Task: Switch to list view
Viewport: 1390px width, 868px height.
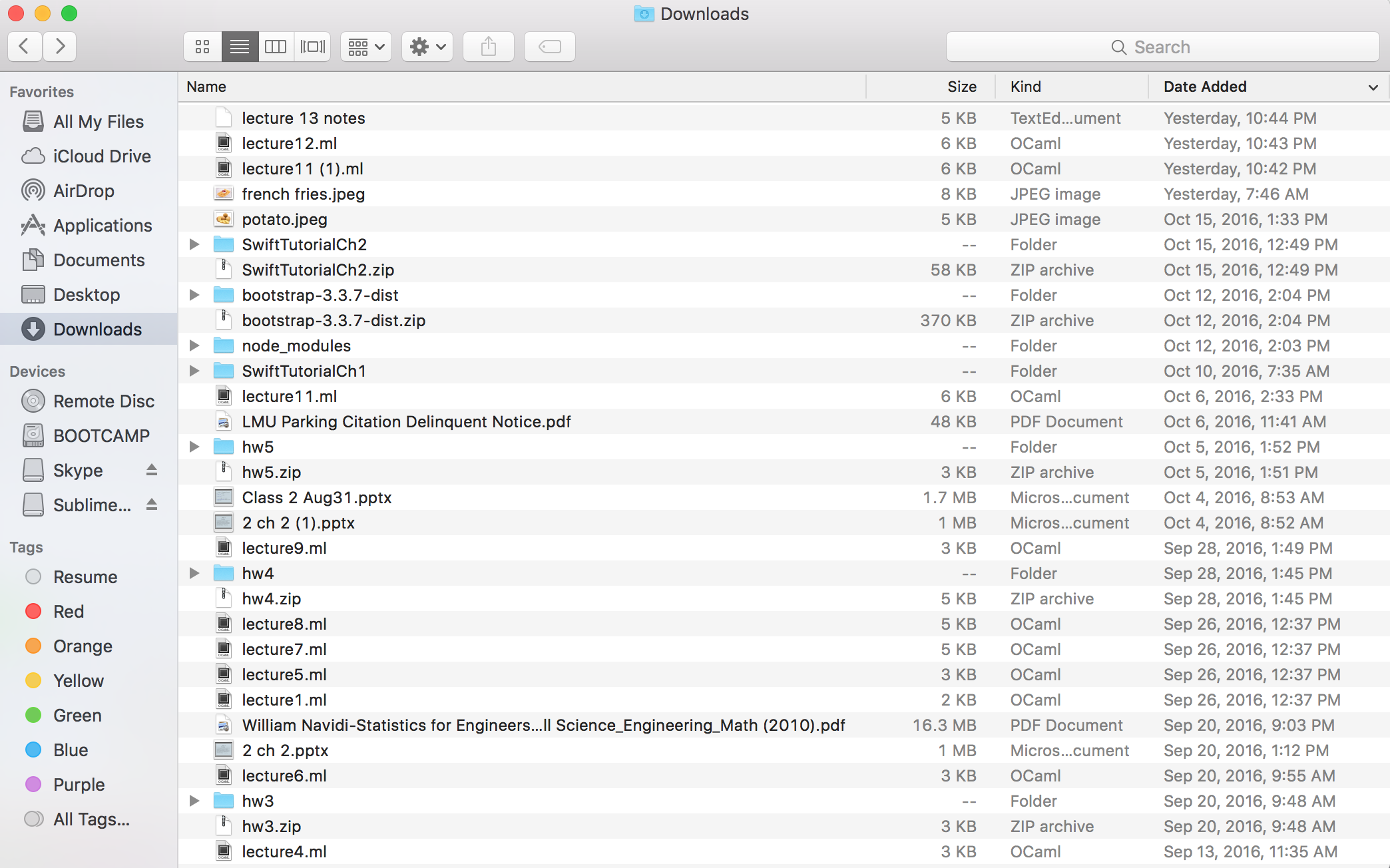Action: (x=240, y=47)
